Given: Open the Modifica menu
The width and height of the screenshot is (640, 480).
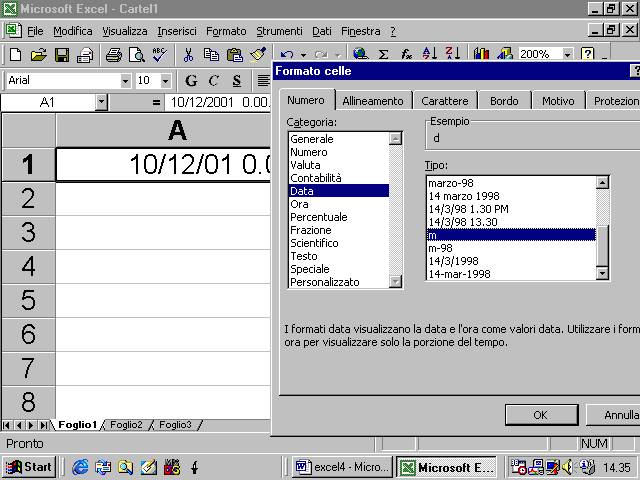Looking at the screenshot, I should click(73, 31).
